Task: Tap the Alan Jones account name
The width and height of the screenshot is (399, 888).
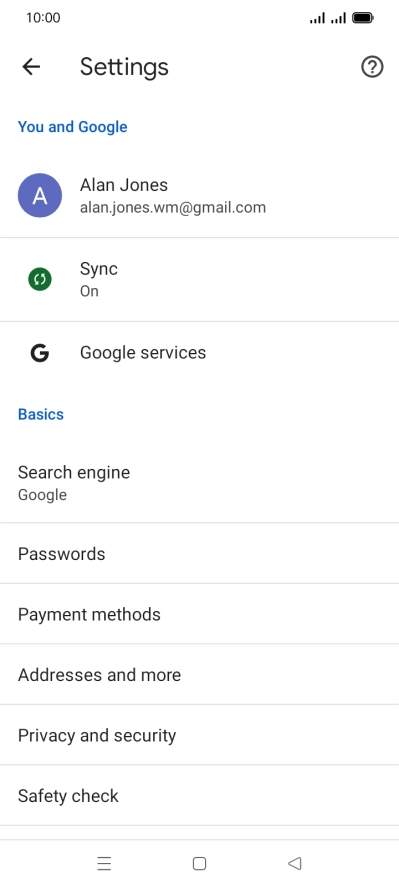Action: [x=124, y=185]
